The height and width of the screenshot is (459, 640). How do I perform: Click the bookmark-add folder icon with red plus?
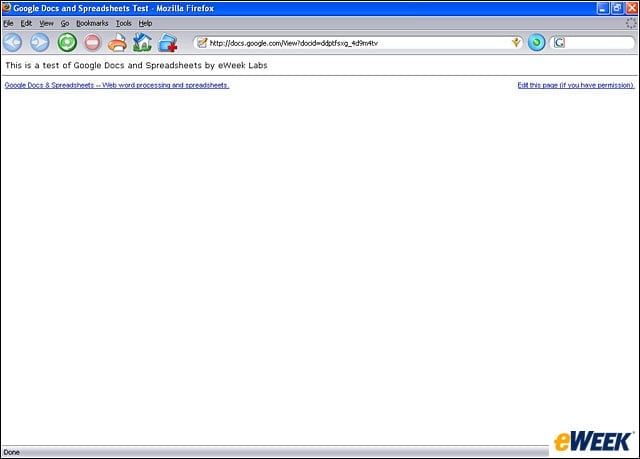click(x=168, y=43)
